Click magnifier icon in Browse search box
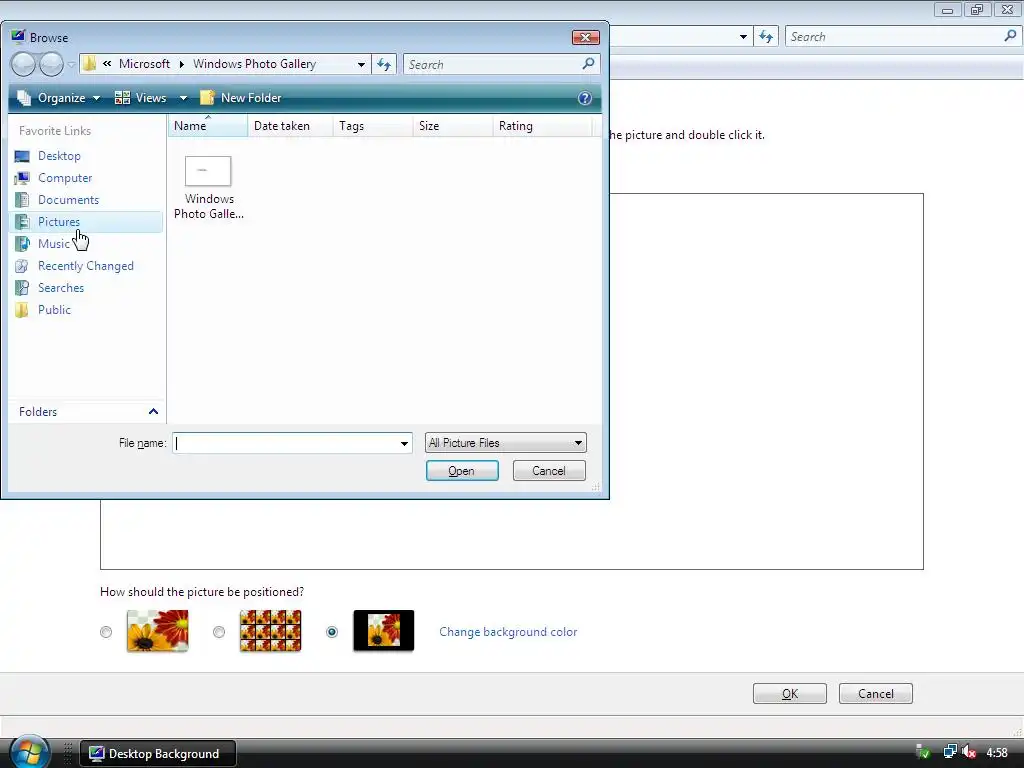This screenshot has height=768, width=1024. point(588,63)
